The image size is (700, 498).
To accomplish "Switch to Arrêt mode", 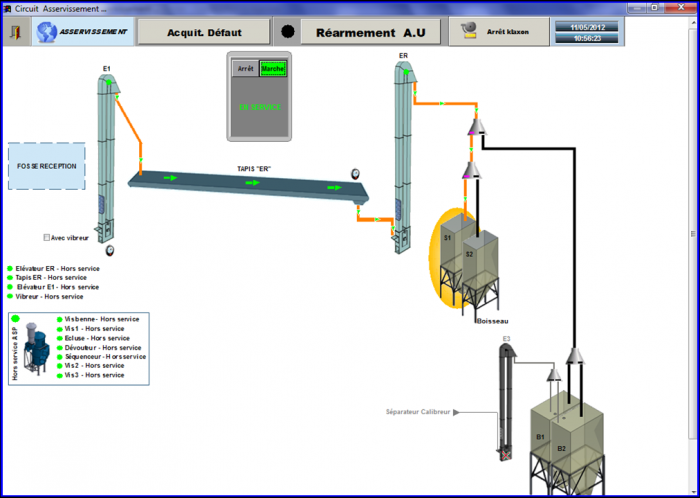I will pyautogui.click(x=246, y=69).
